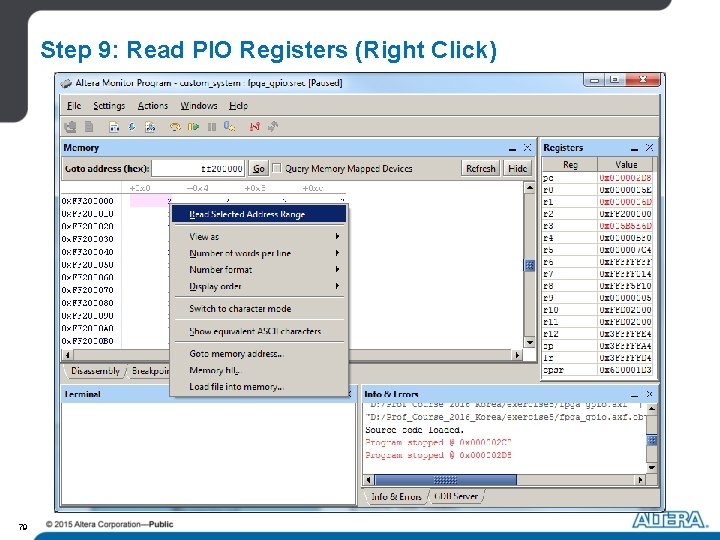720x540 pixels.
Task: Minimize the Memory panel
Action: point(512,148)
